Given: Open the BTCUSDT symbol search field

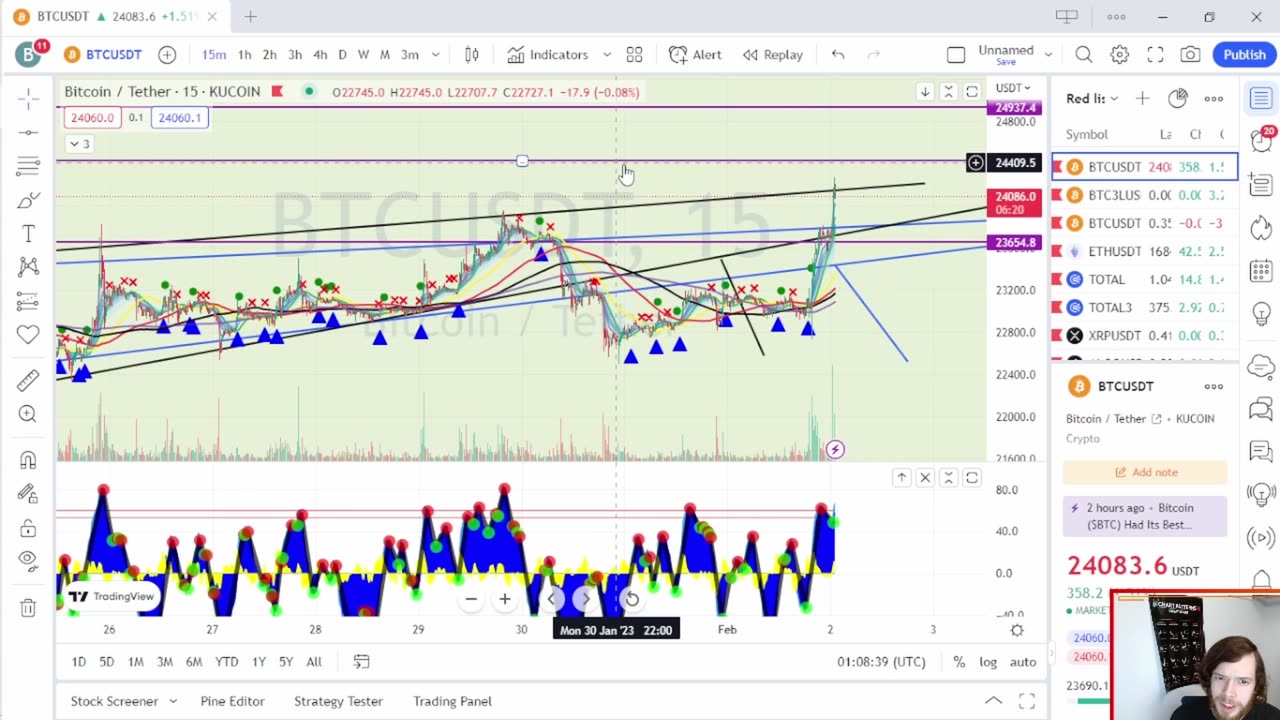Looking at the screenshot, I should [103, 55].
